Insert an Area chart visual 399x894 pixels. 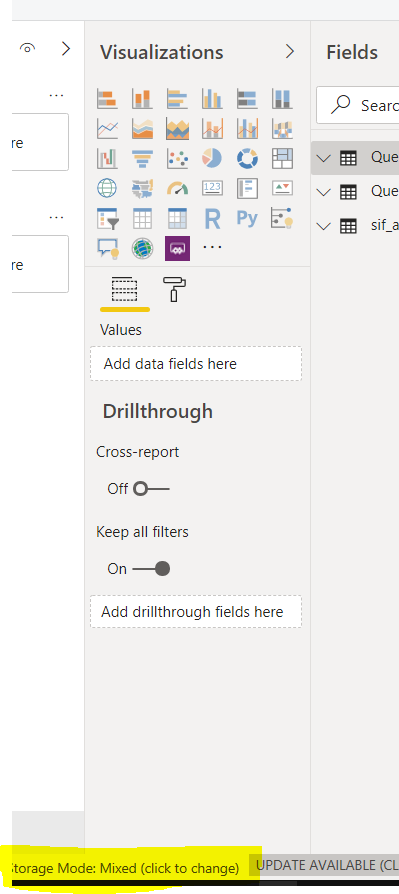coord(142,129)
